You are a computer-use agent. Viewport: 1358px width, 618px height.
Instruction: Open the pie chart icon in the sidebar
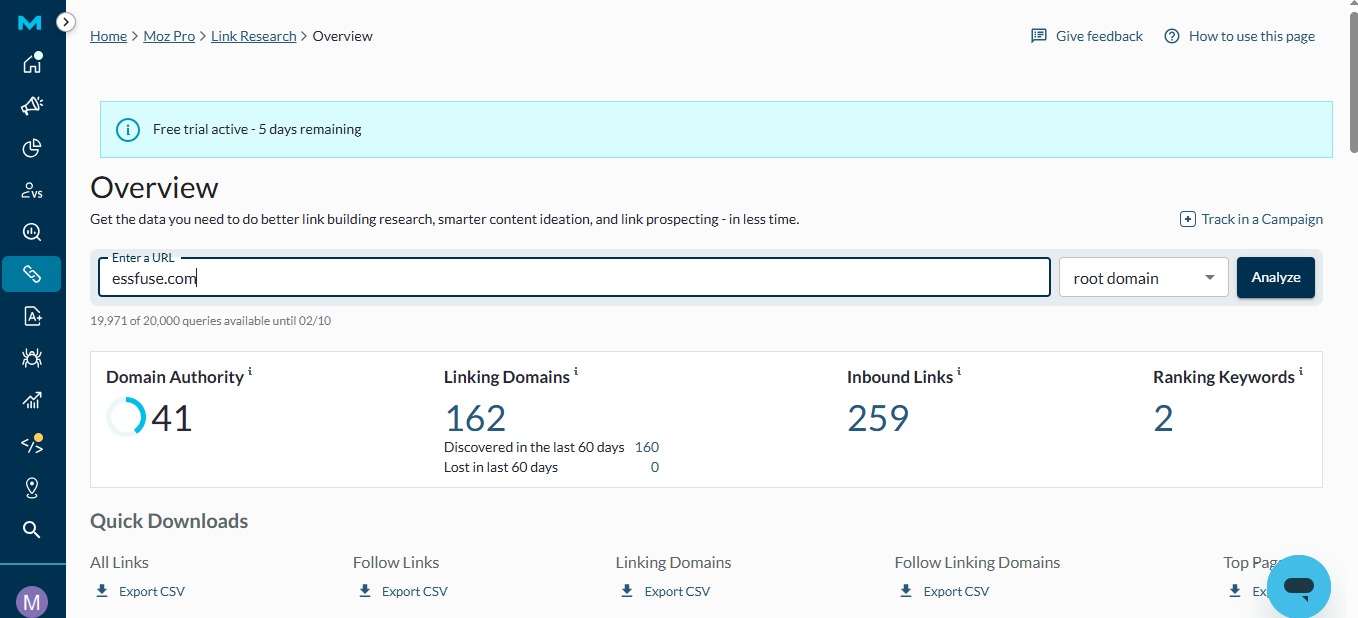click(32, 148)
